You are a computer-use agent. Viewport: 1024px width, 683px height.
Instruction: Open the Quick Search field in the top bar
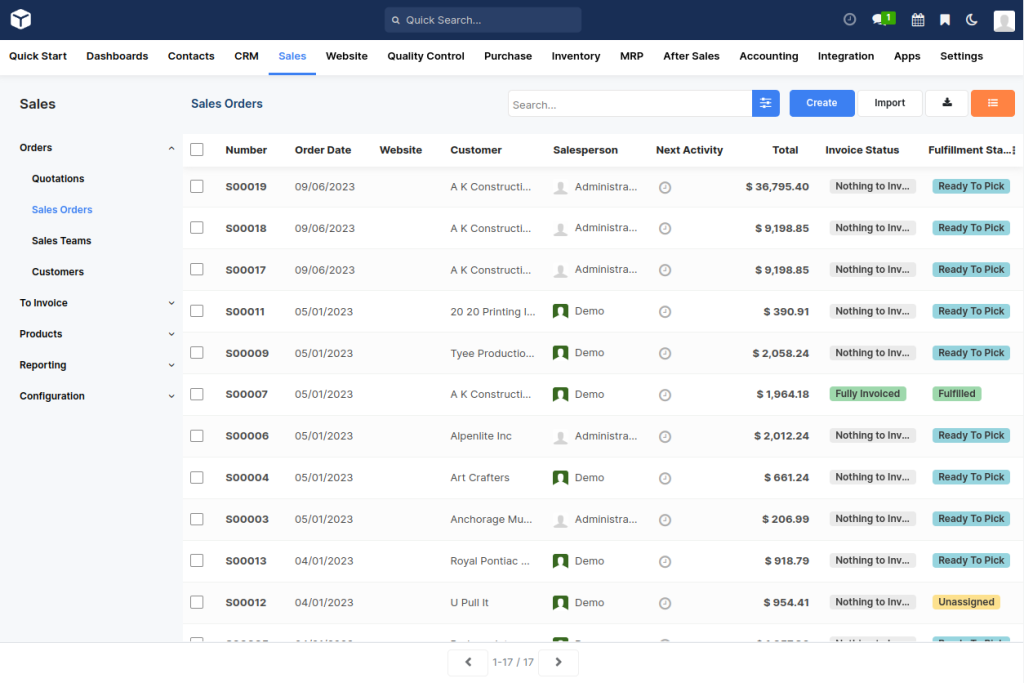coord(482,19)
